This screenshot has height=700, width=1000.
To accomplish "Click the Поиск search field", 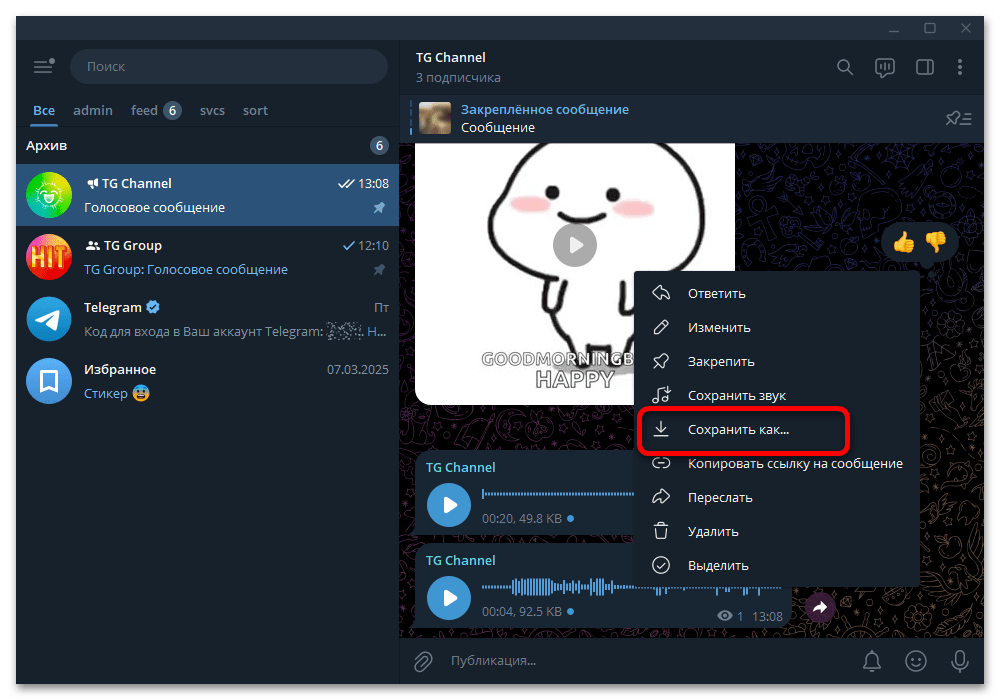I will point(229,66).
